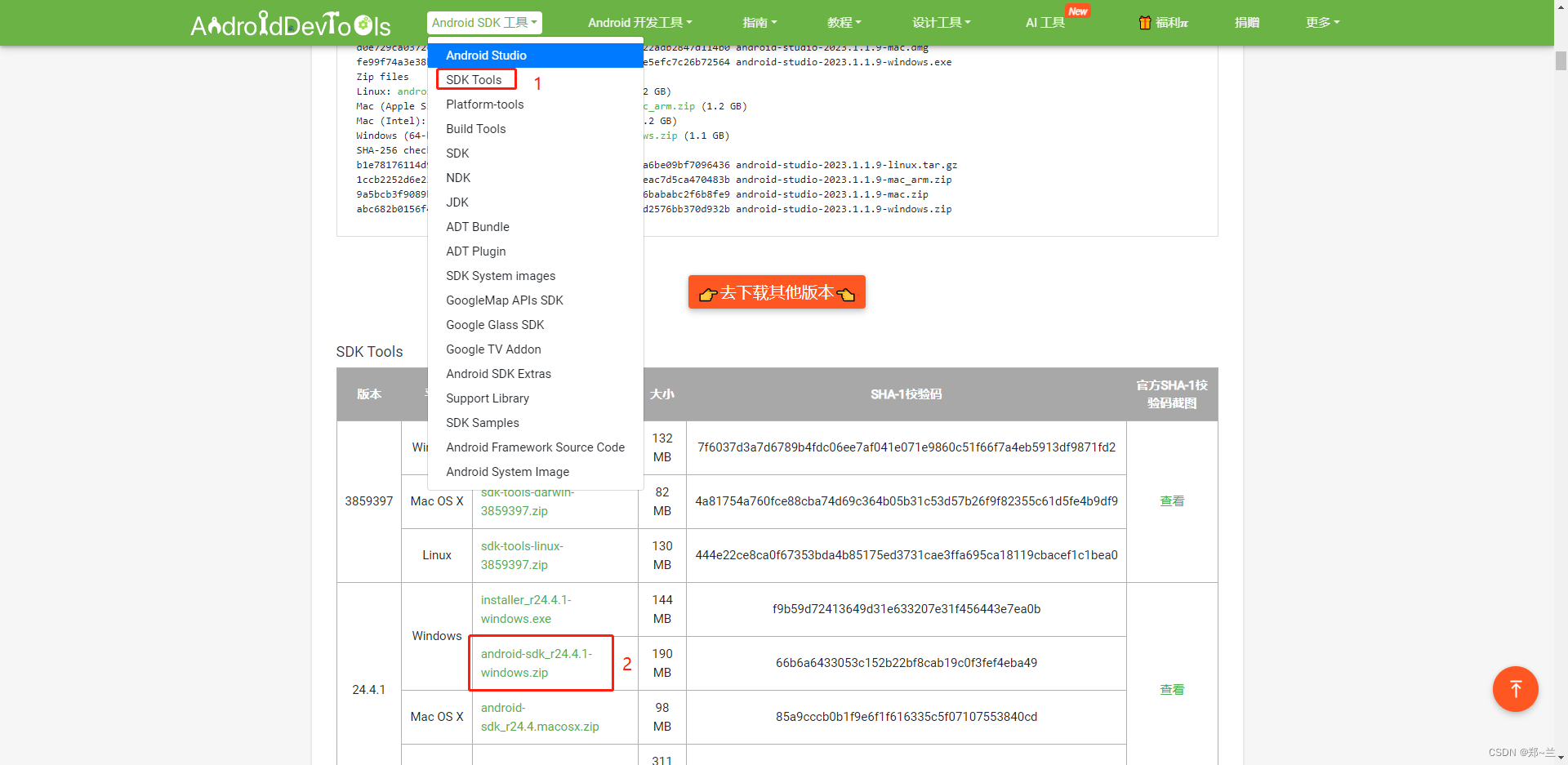Click the checksum starting with 7f6037d3
1568x765 pixels.
pos(906,447)
